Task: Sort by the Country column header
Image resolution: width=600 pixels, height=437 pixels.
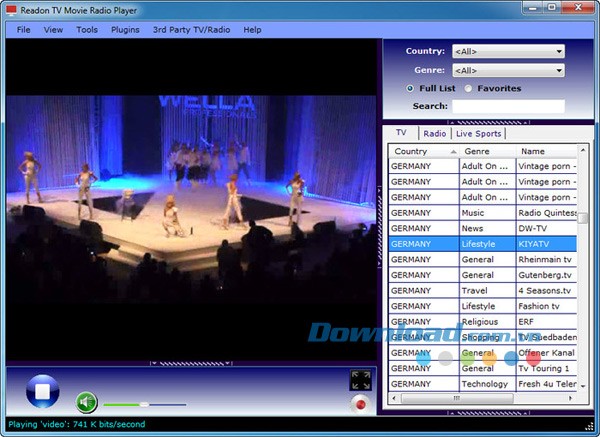Action: pyautogui.click(x=424, y=151)
